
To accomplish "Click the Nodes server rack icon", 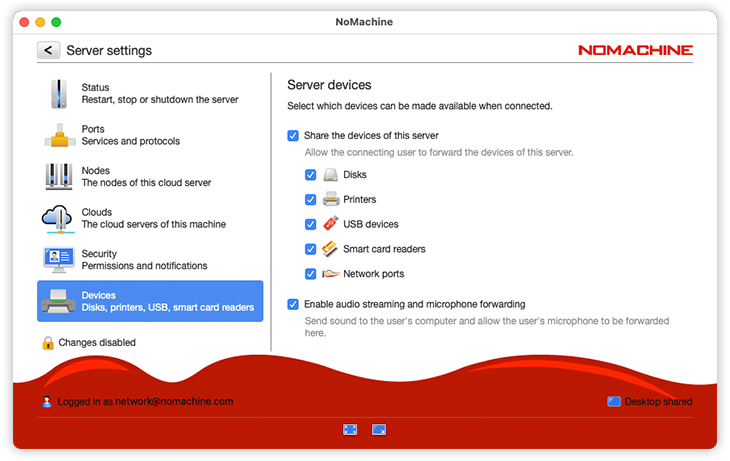I will (x=59, y=177).
